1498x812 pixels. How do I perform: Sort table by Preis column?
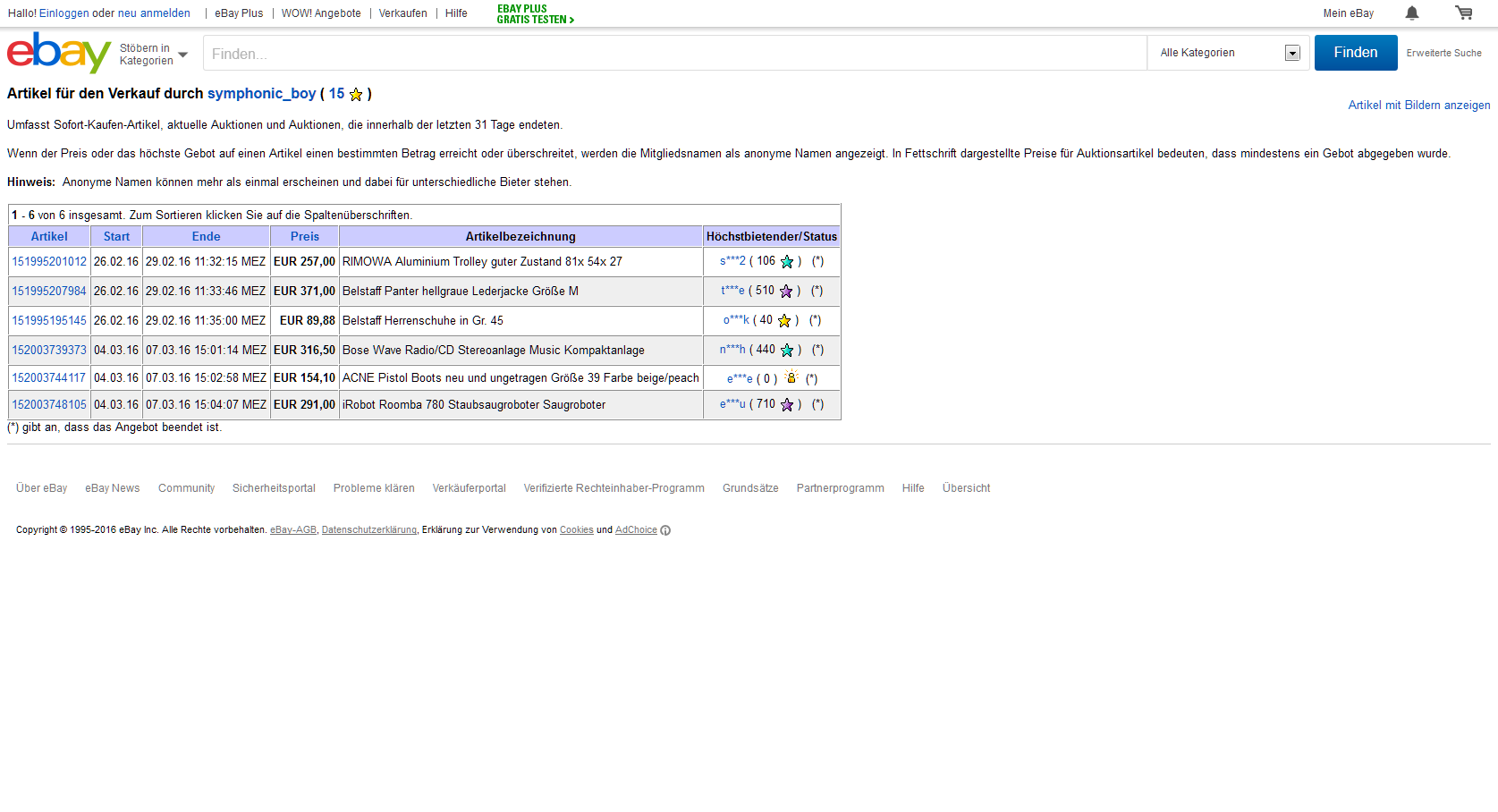[x=305, y=237]
